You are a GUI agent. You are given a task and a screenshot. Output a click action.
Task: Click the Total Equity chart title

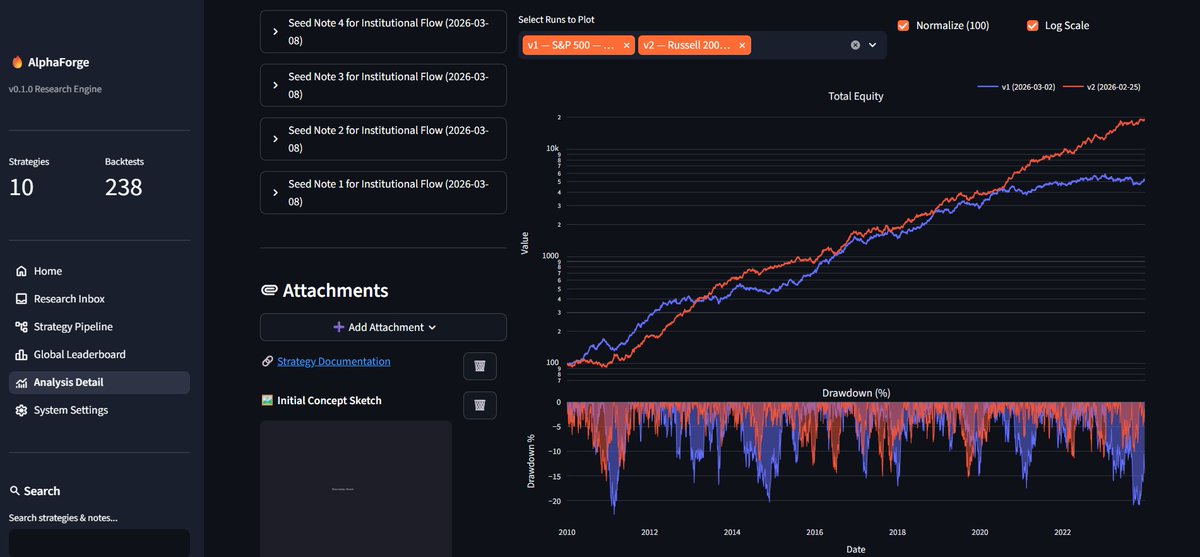tap(856, 97)
